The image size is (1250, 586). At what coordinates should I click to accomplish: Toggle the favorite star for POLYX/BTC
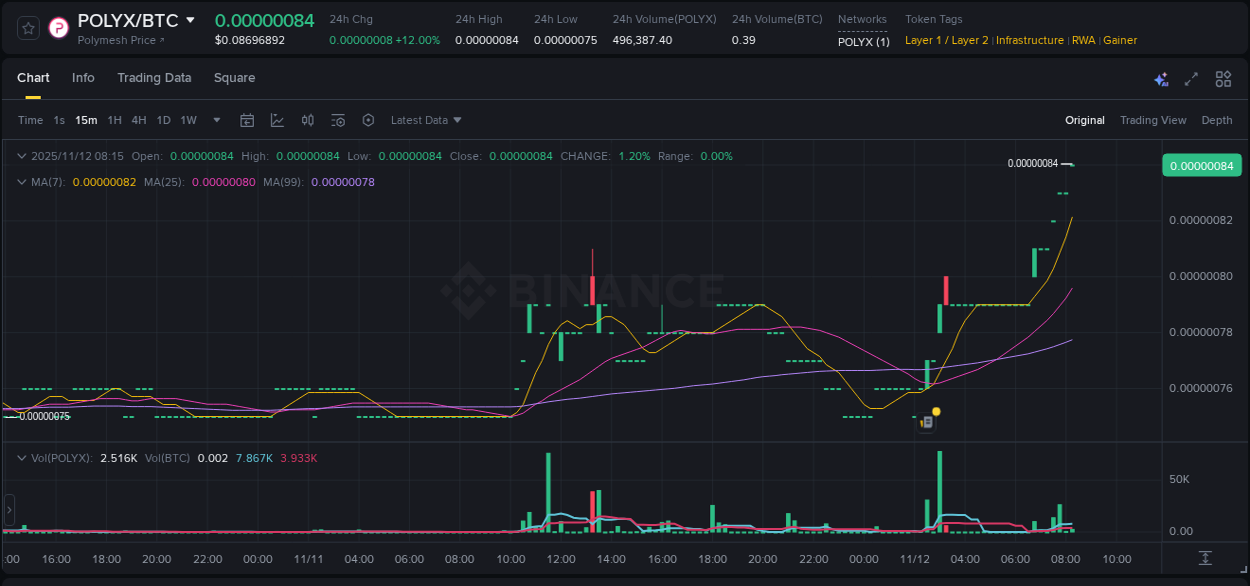click(27, 28)
